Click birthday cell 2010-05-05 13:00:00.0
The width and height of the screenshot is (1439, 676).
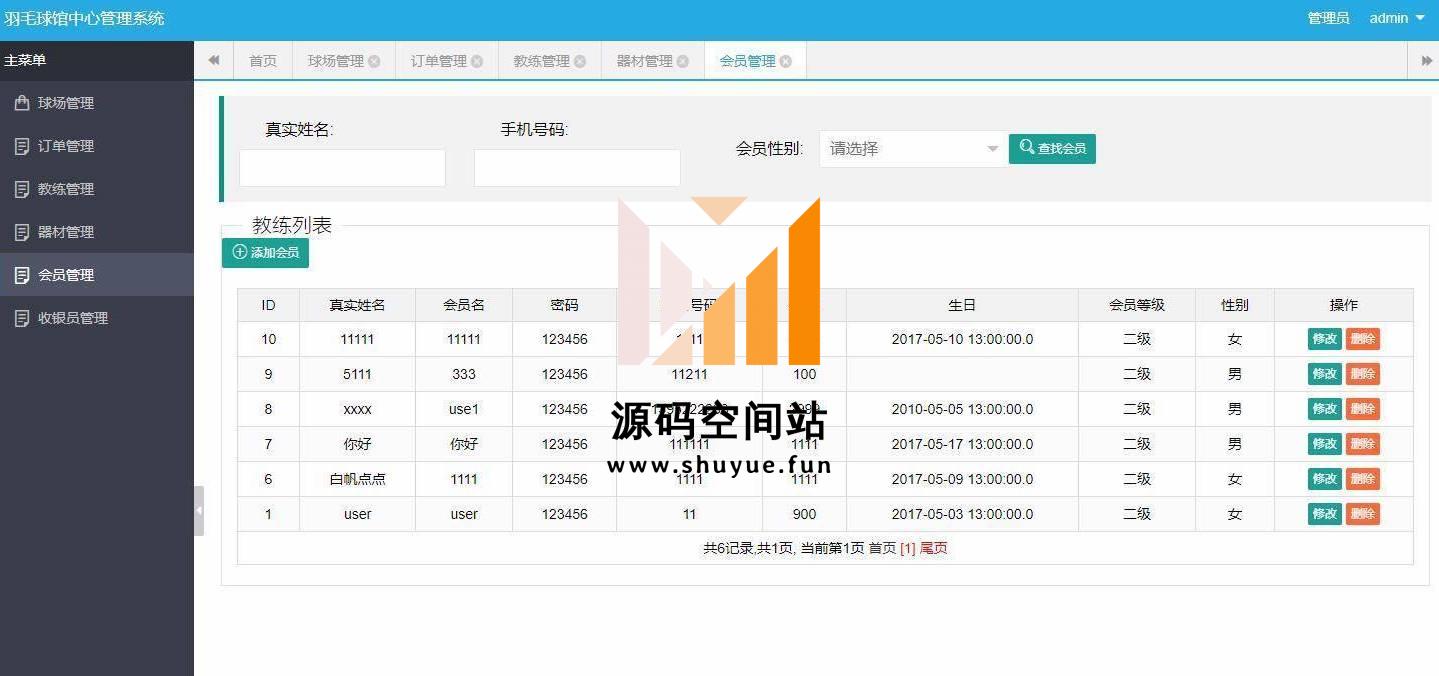tap(962, 409)
